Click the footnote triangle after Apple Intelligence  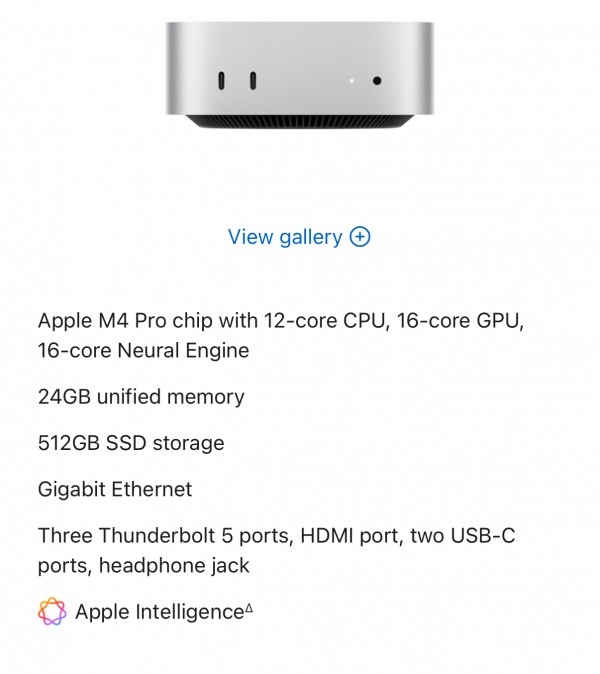pyautogui.click(x=249, y=608)
